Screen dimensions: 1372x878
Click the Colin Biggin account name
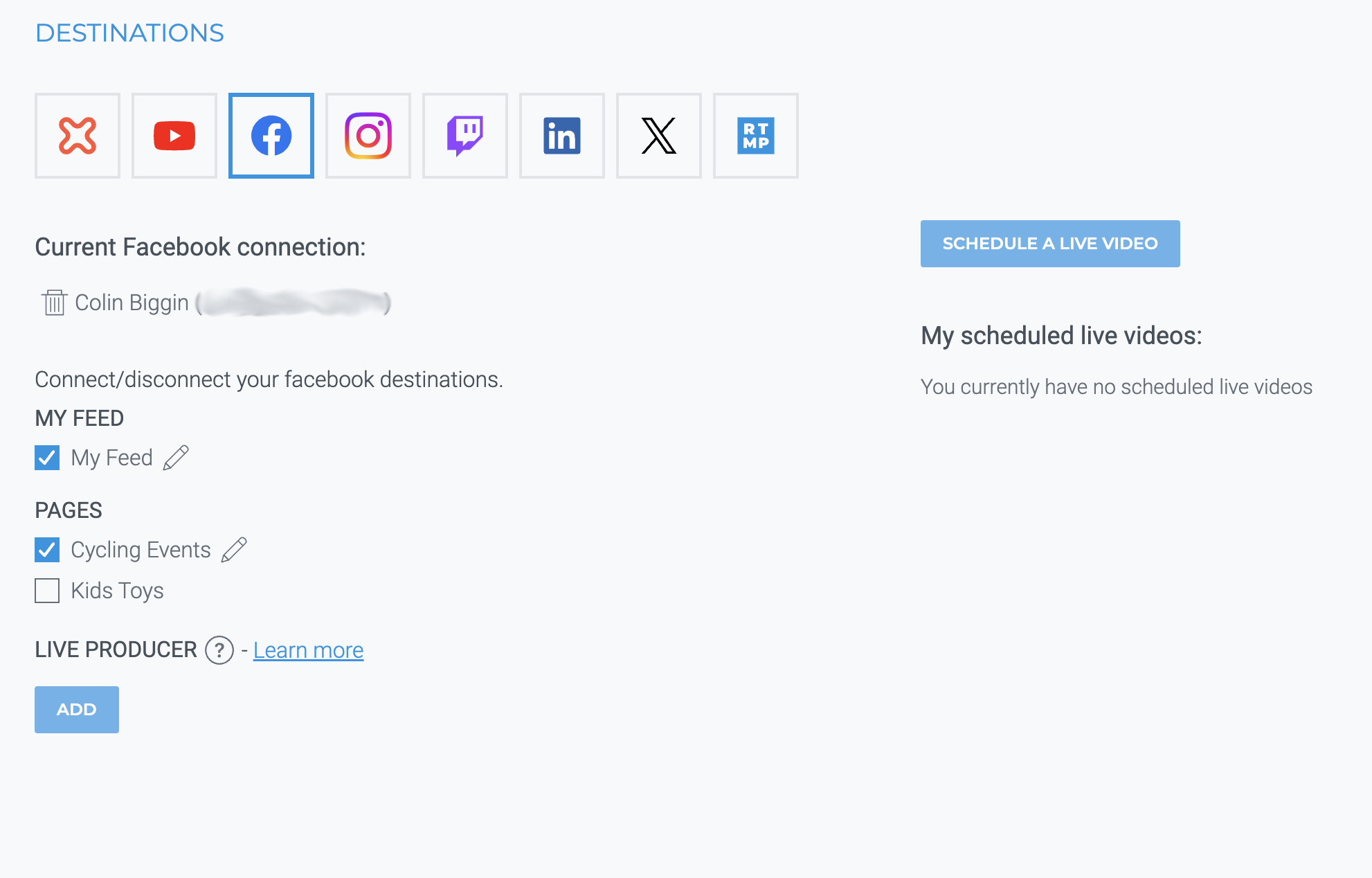click(132, 303)
